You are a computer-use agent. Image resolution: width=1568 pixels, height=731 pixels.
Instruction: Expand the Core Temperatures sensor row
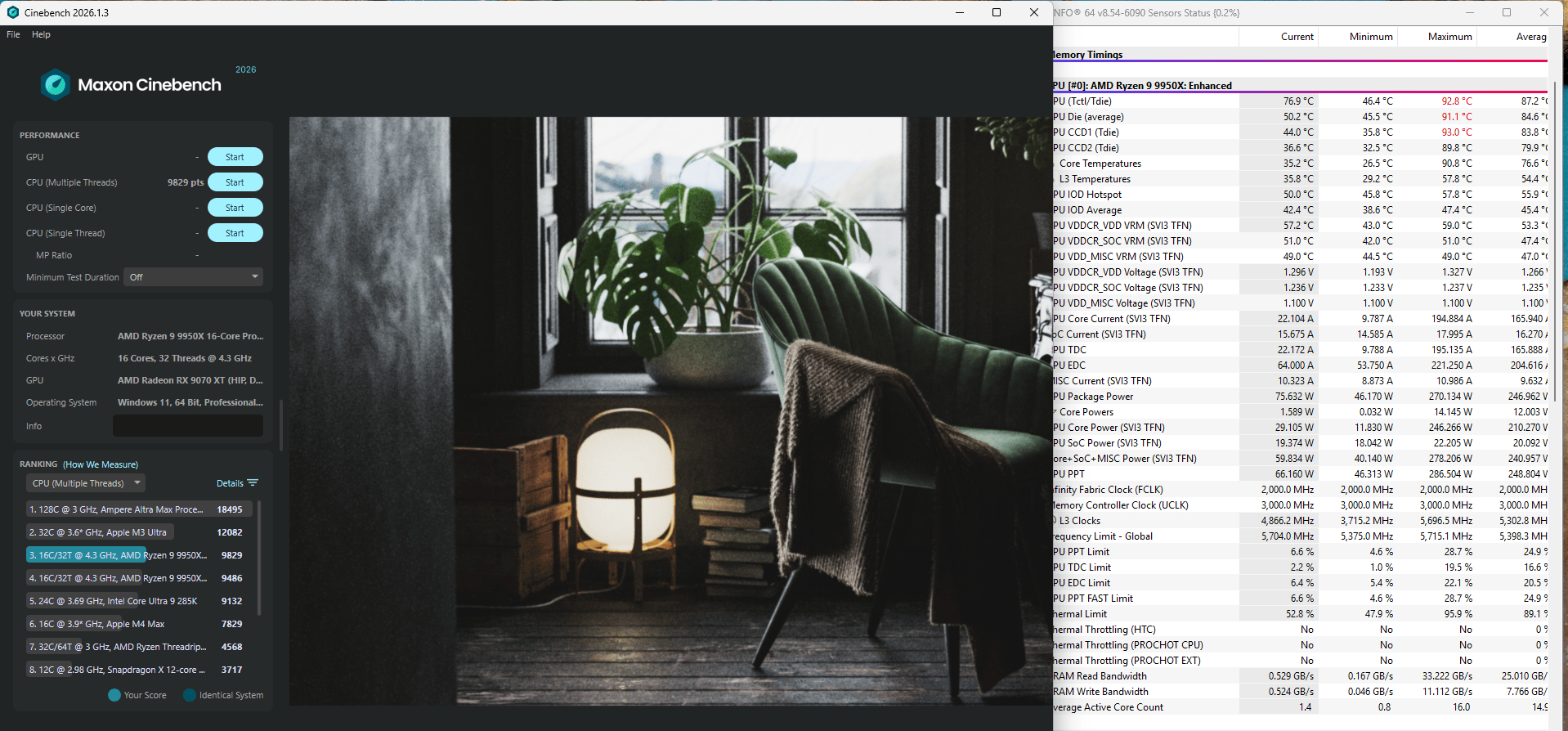1055,164
